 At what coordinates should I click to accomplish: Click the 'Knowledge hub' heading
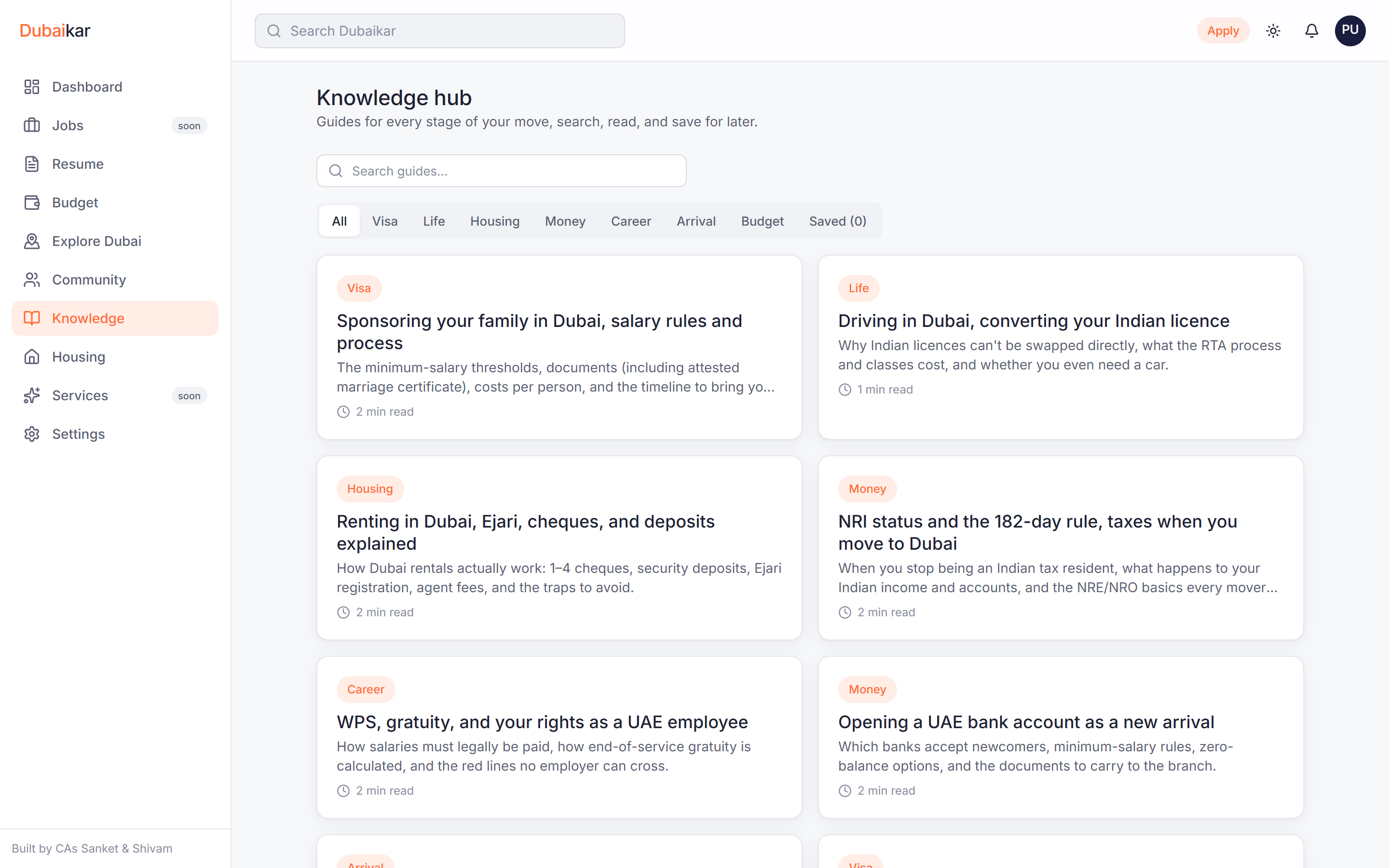coord(394,97)
